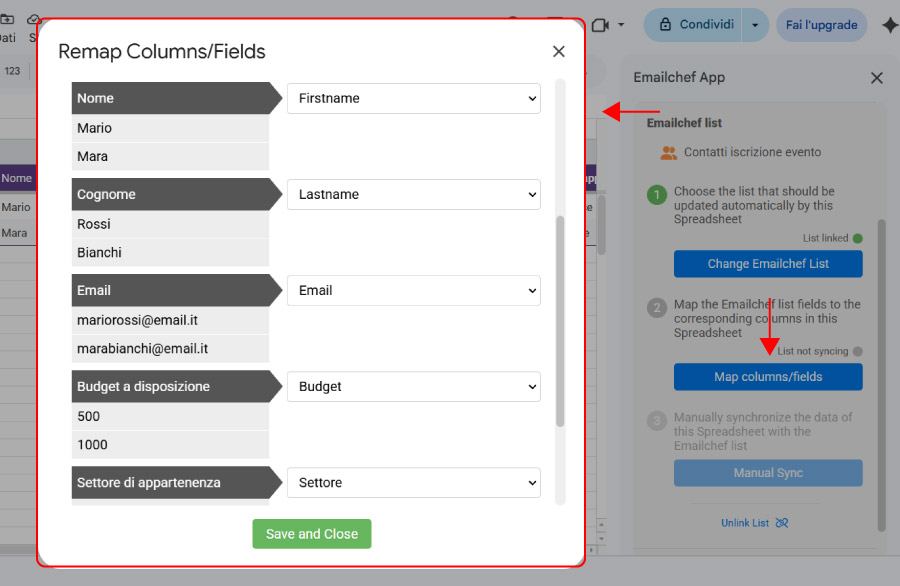The width and height of the screenshot is (900, 586).
Task: Click the Gemini sparkle icon
Action: click(889, 26)
